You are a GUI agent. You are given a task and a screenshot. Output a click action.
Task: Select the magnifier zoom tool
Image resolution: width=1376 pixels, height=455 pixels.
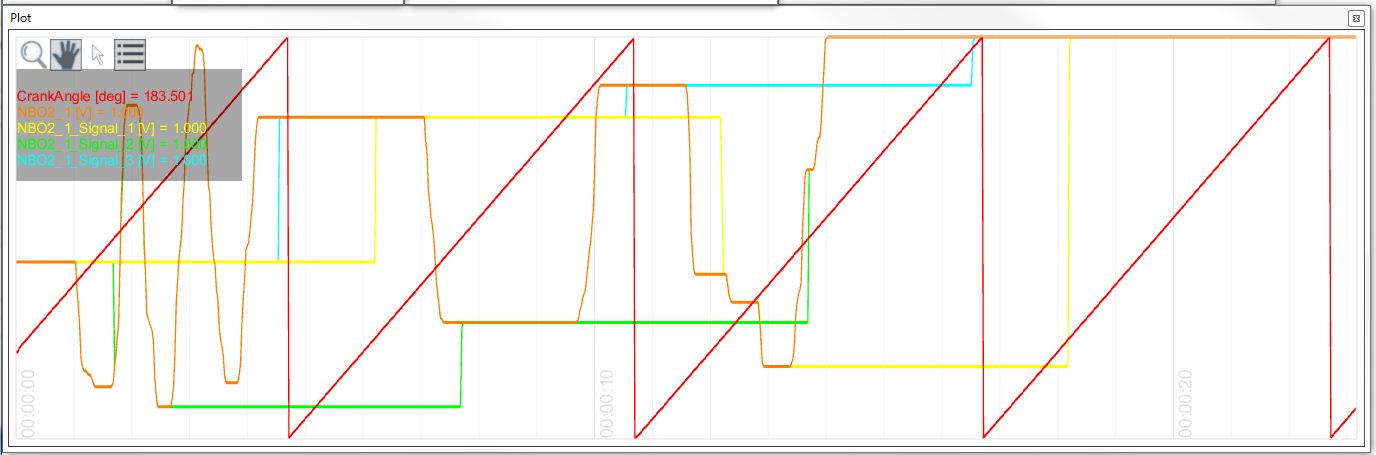point(33,55)
